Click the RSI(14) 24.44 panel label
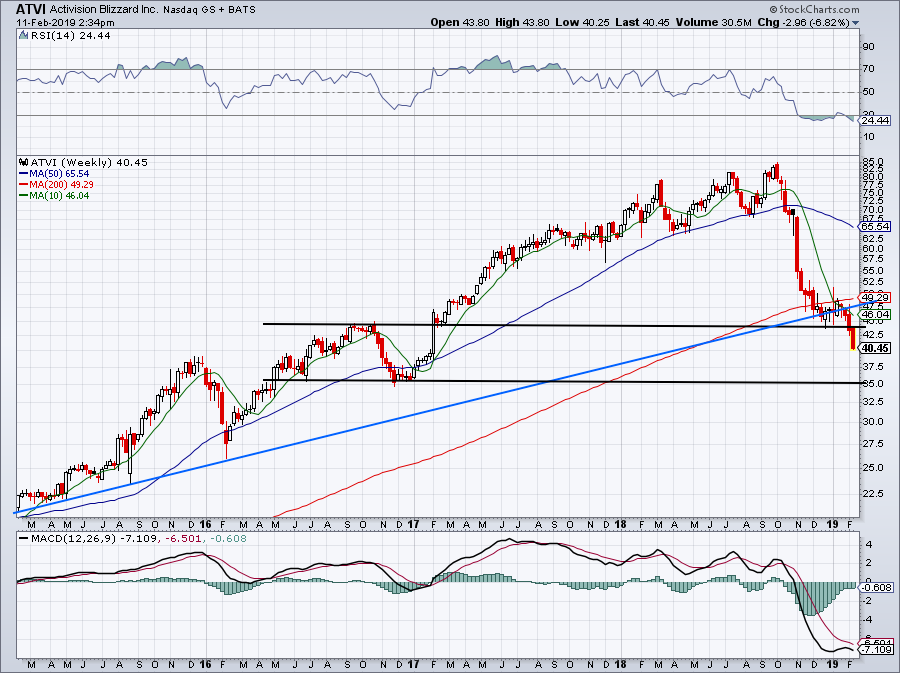 pos(71,36)
